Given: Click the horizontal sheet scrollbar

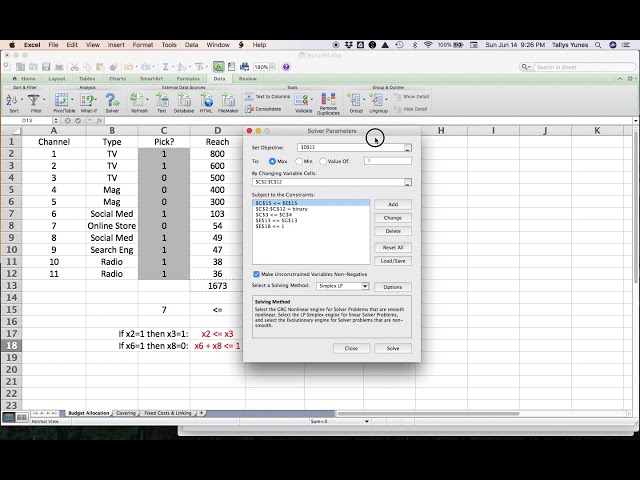Looking at the screenshot, I should pyautogui.click(x=428, y=413).
